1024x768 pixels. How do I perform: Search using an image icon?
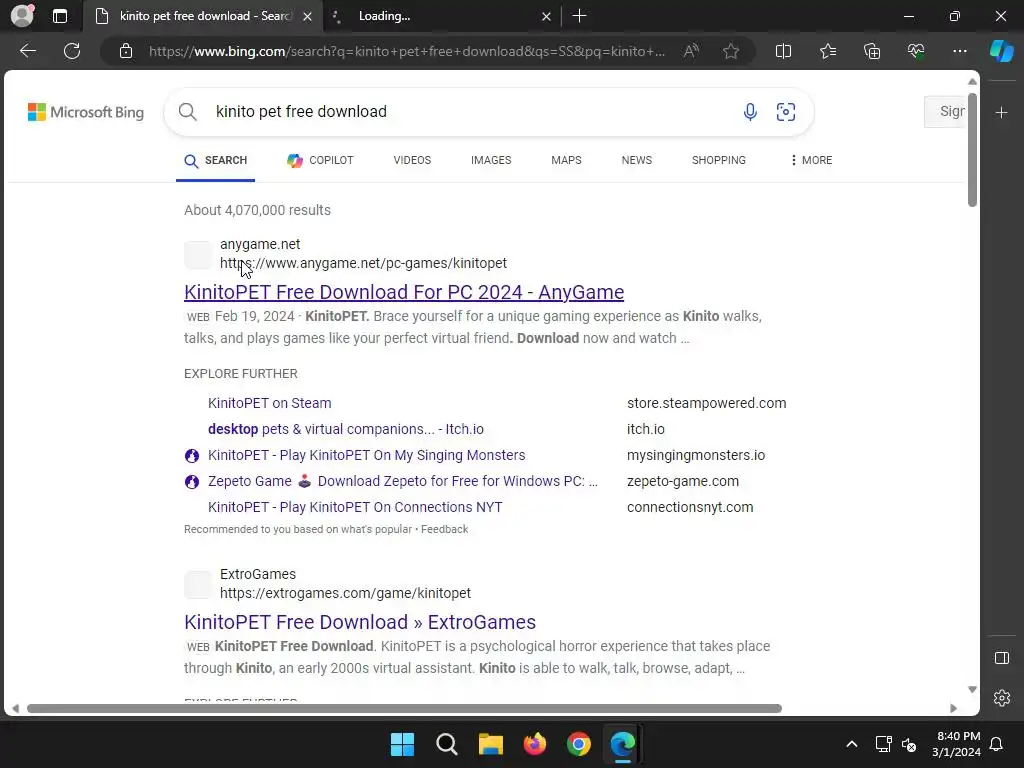pyautogui.click(x=786, y=112)
